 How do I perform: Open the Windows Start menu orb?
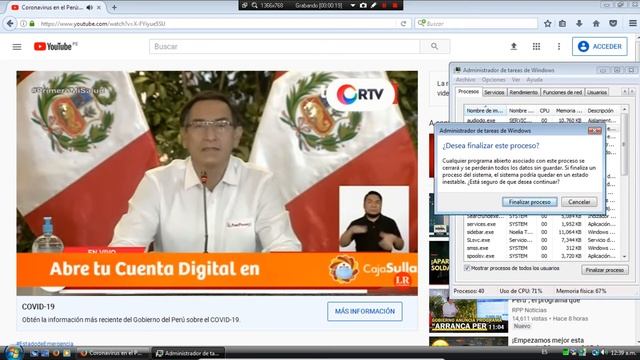tap(13, 353)
